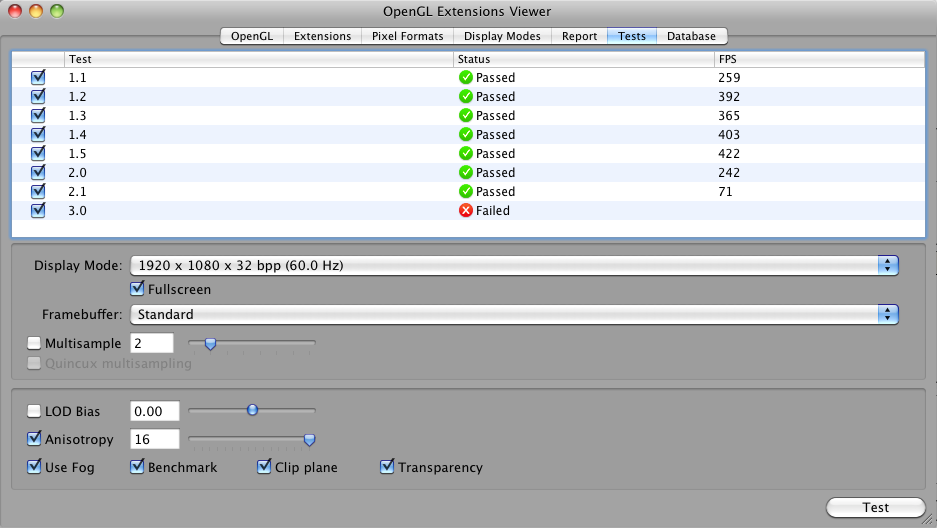Click the green Passed icon for test 1.5

pyautogui.click(x=466, y=154)
